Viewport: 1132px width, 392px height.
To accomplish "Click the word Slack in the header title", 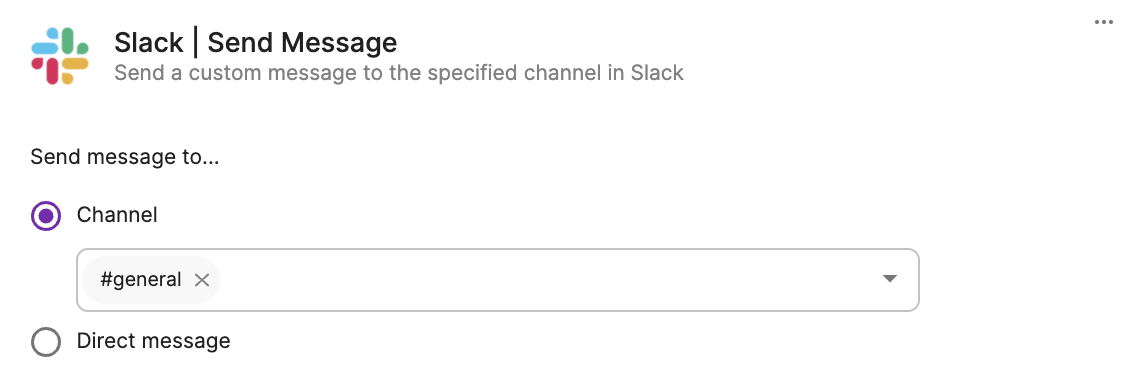I will [x=149, y=43].
